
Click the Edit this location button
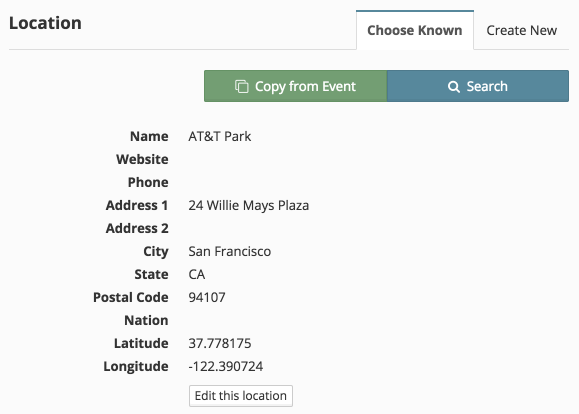coord(241,396)
